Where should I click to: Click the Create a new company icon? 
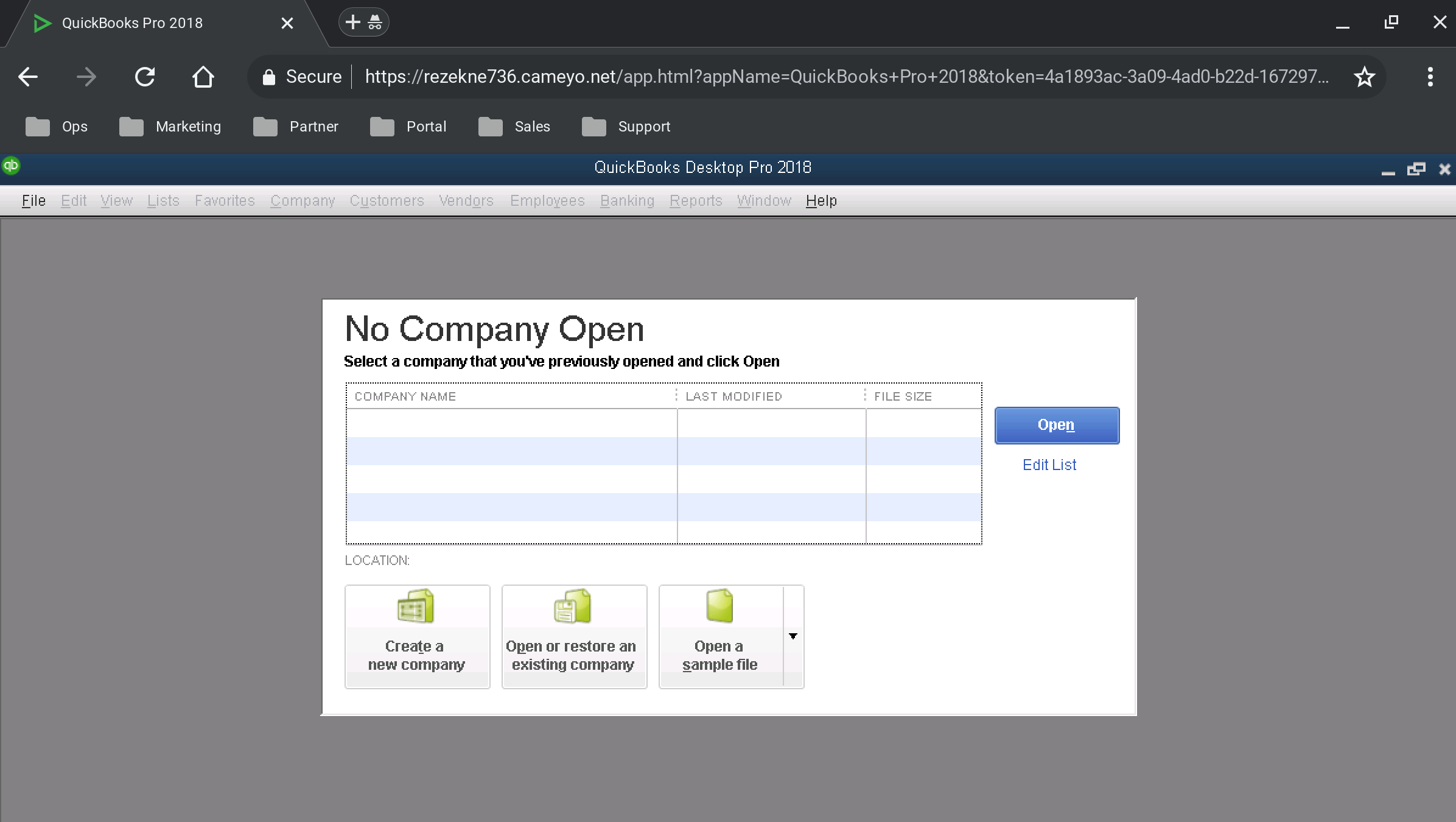point(416,606)
